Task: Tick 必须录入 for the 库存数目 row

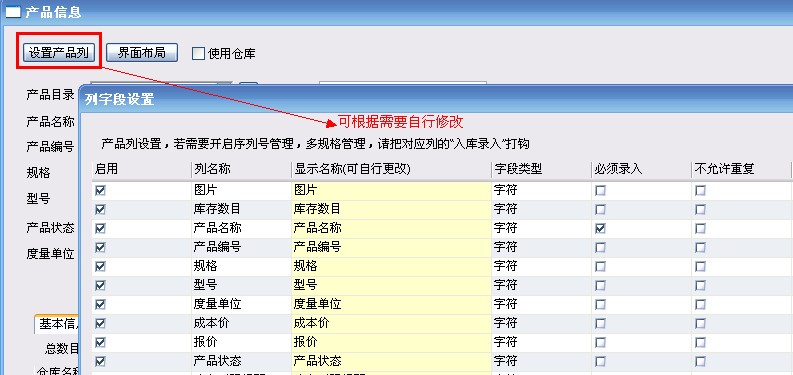Action: 600,209
